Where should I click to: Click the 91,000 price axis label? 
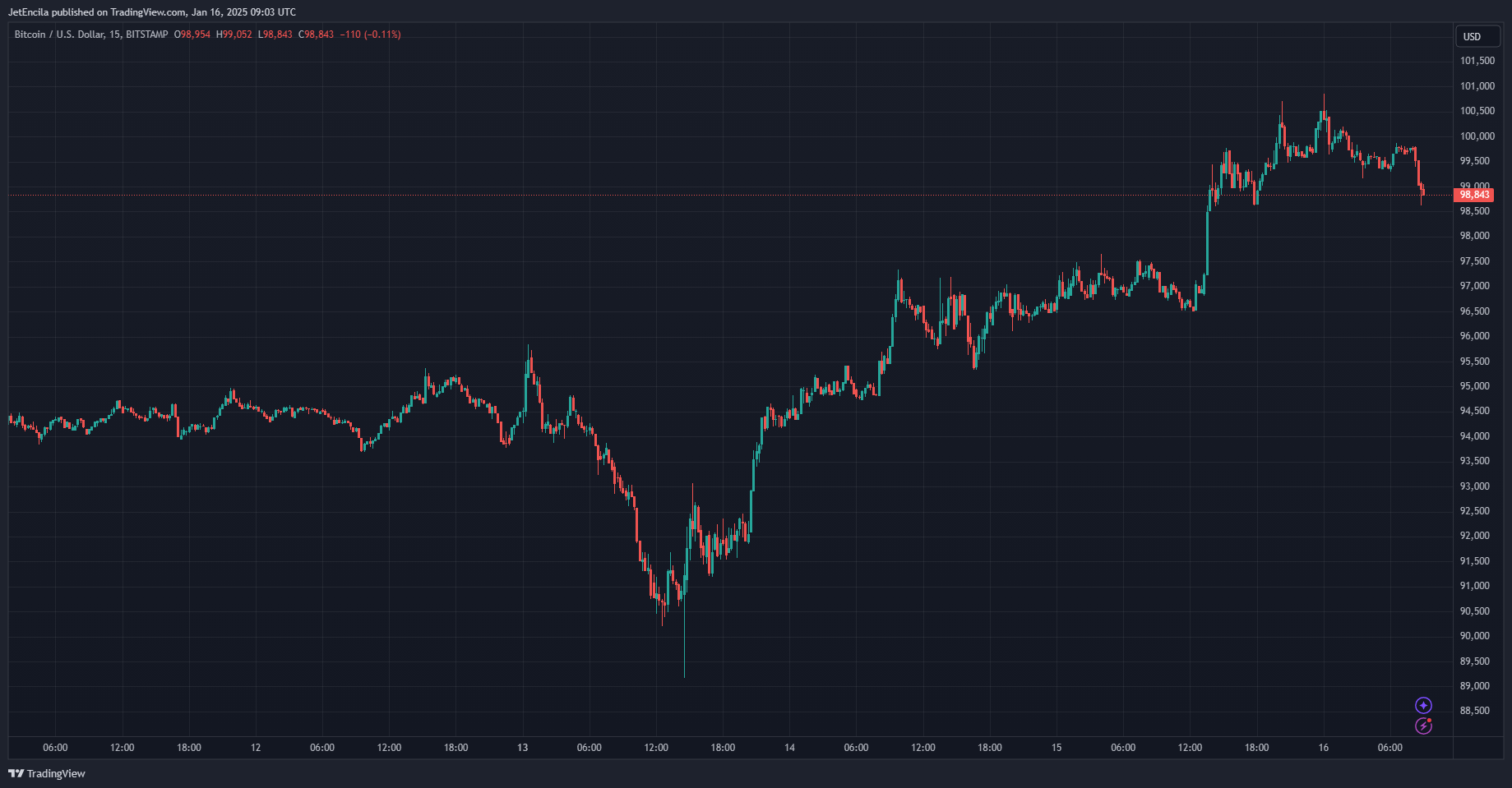pyautogui.click(x=1475, y=586)
